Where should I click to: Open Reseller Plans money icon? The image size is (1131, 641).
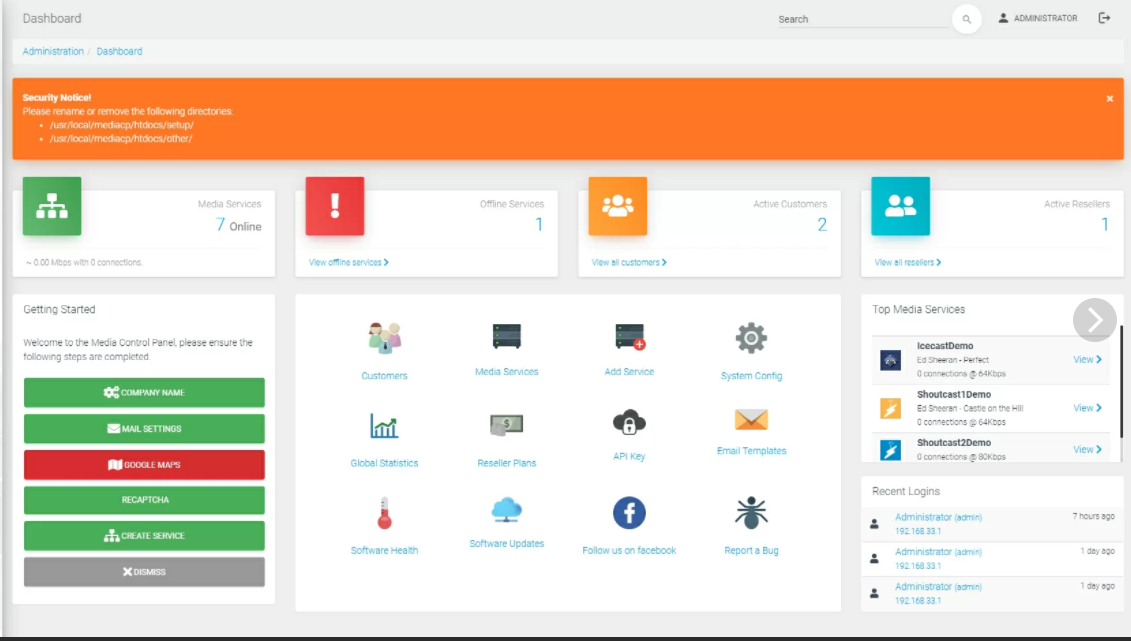tap(507, 425)
